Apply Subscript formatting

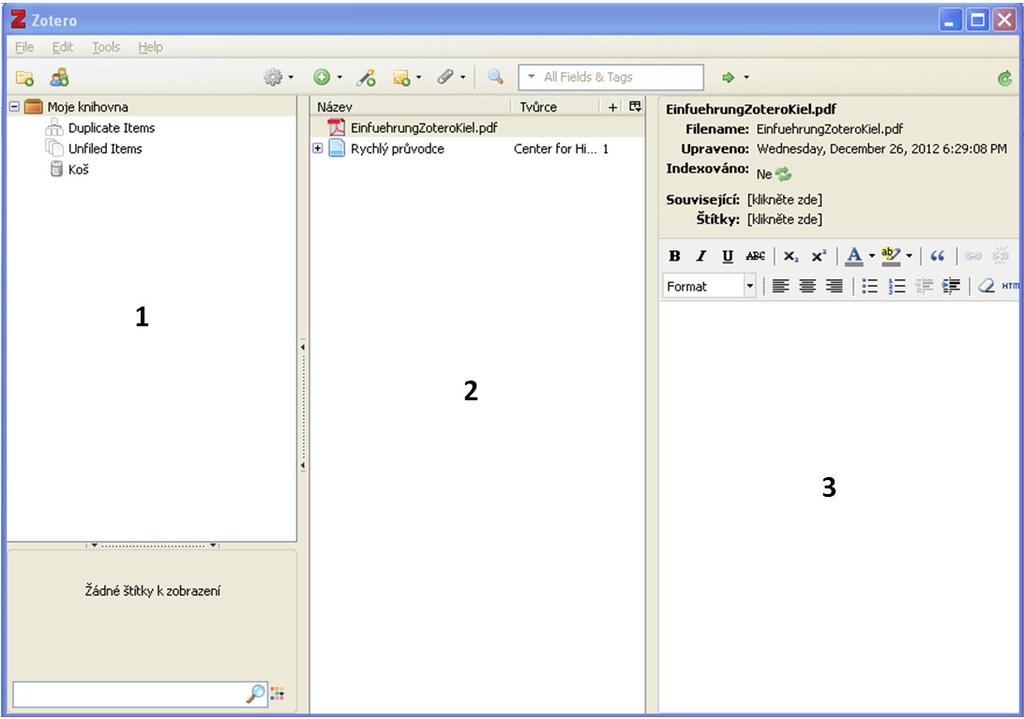point(791,256)
